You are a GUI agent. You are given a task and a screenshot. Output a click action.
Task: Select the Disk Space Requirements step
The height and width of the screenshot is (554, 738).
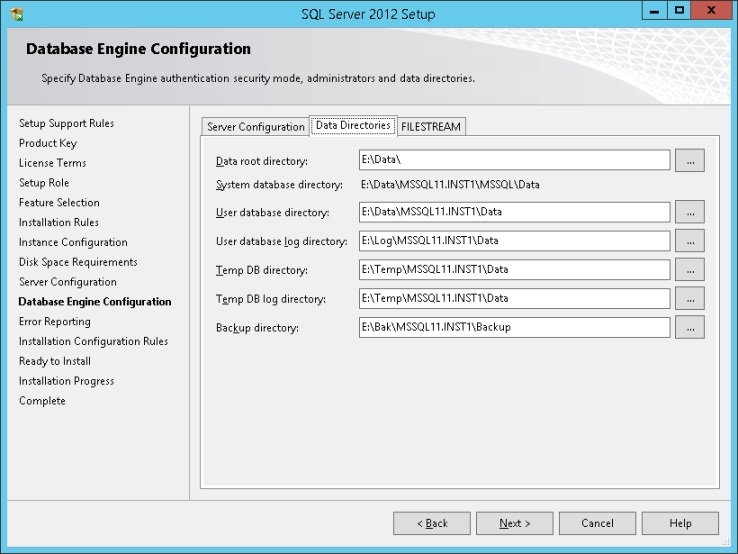[78, 262]
